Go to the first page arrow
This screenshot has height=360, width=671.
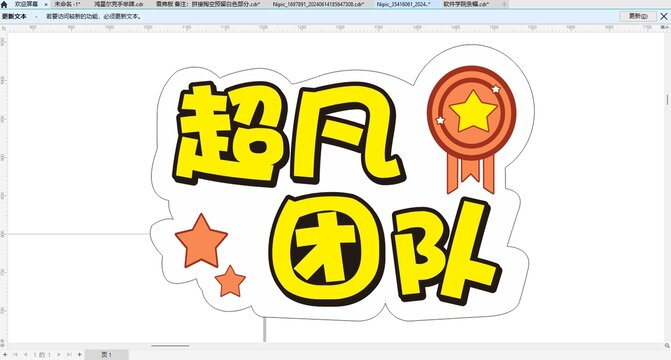tap(15, 354)
